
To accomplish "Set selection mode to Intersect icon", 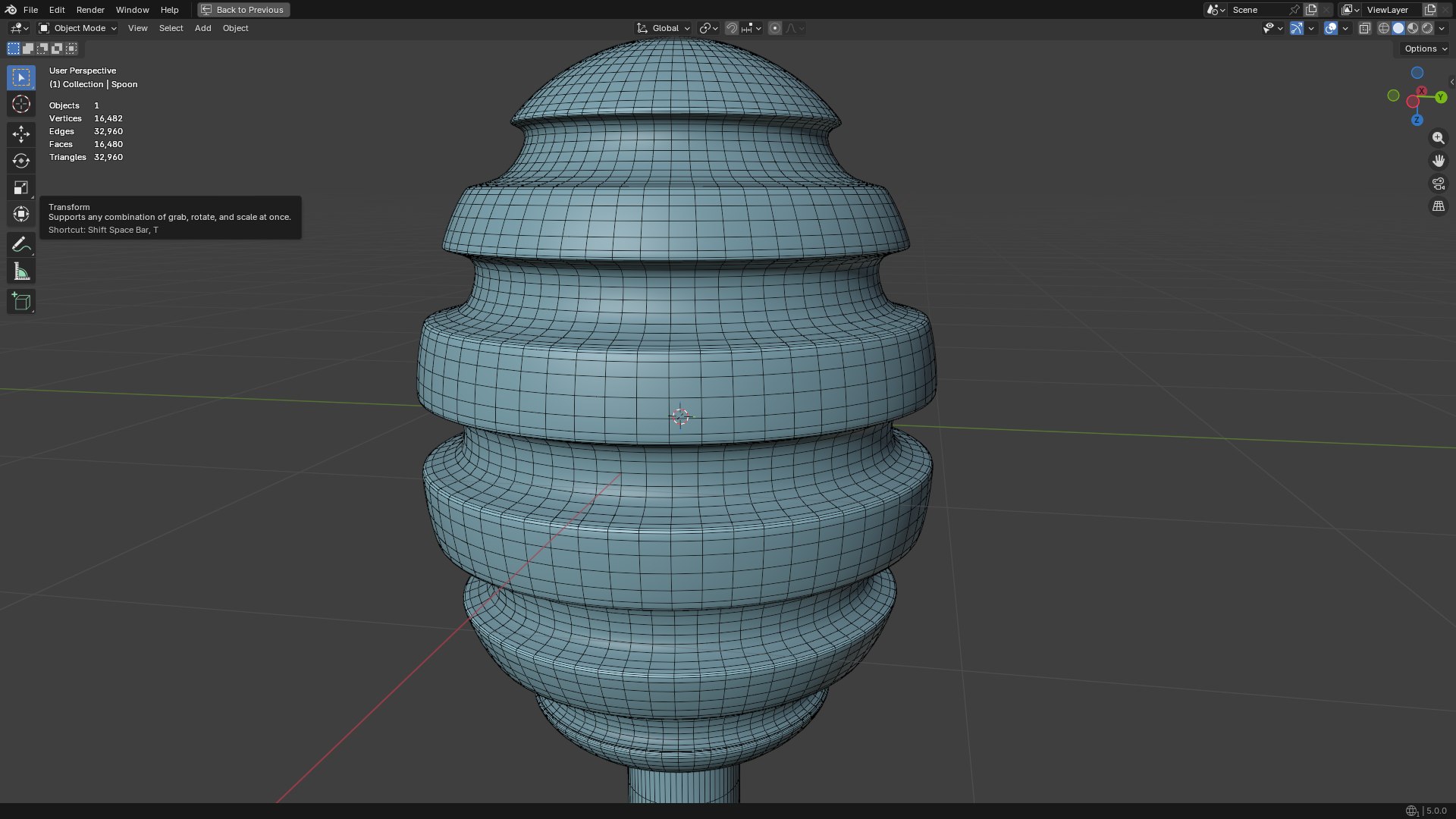I will tap(71, 49).
